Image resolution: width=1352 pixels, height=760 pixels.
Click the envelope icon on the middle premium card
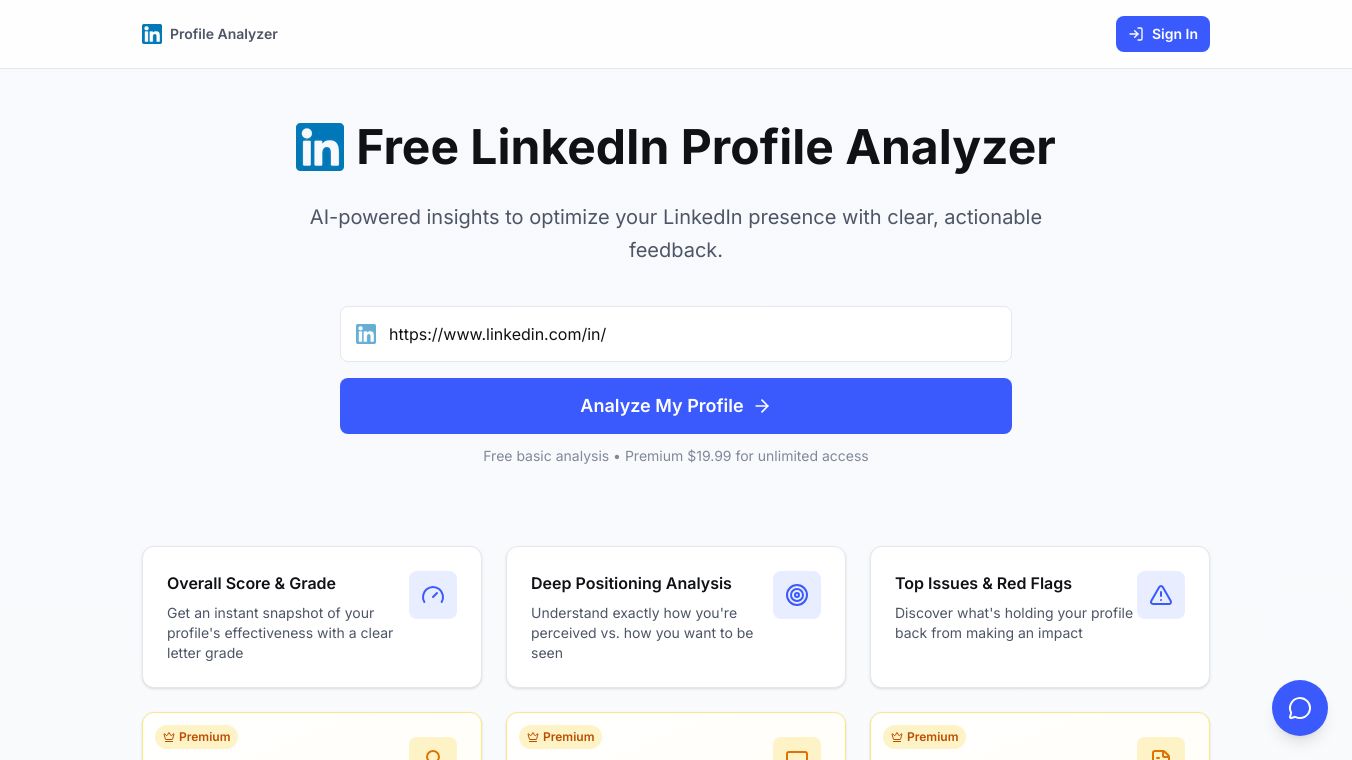(x=797, y=757)
